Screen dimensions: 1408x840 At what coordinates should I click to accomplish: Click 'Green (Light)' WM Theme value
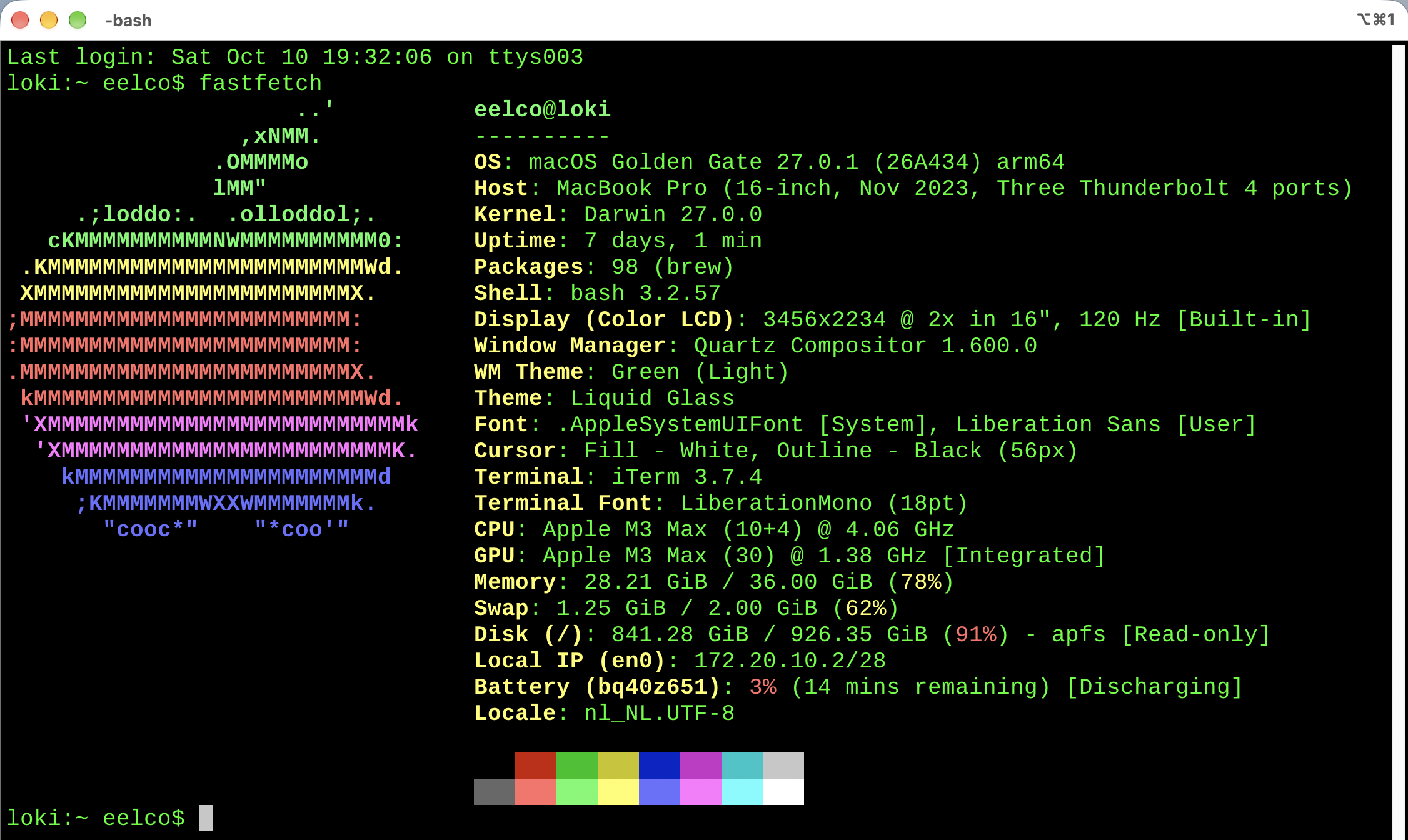pyautogui.click(x=701, y=372)
